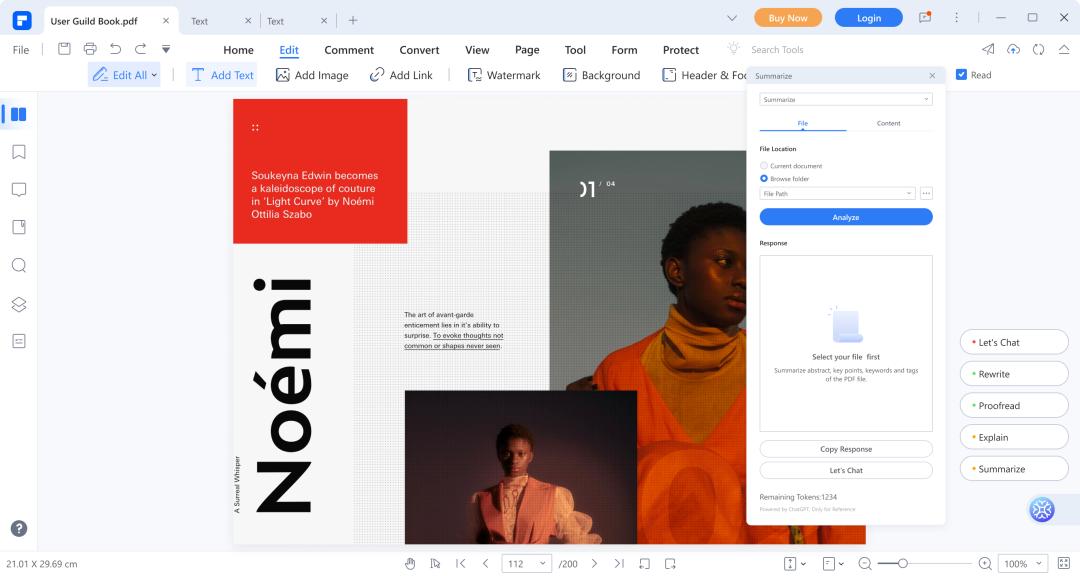1080x576 pixels.
Task: Open the bookmarks panel icon
Action: tap(18, 152)
